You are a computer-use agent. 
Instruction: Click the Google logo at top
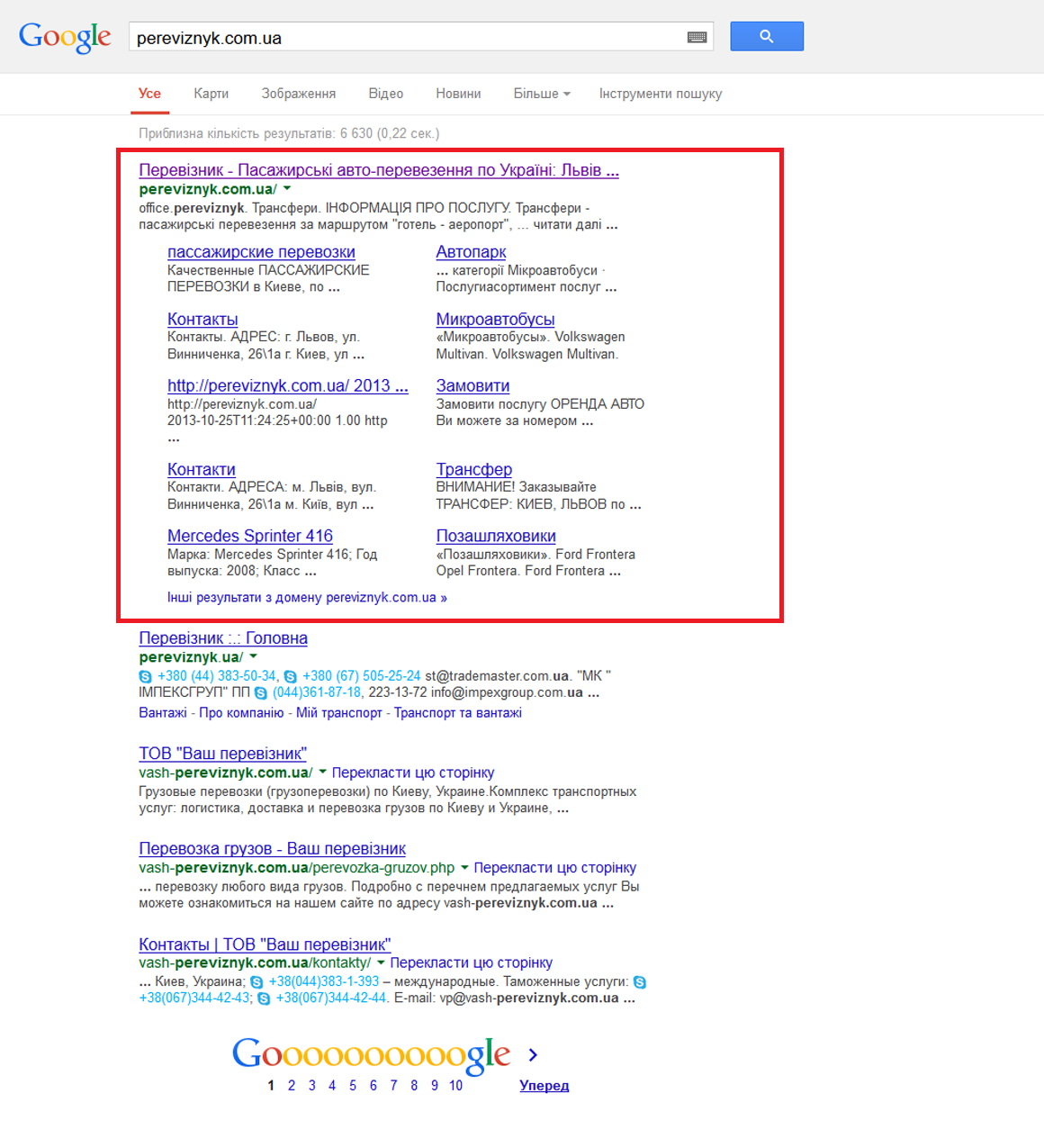(65, 37)
